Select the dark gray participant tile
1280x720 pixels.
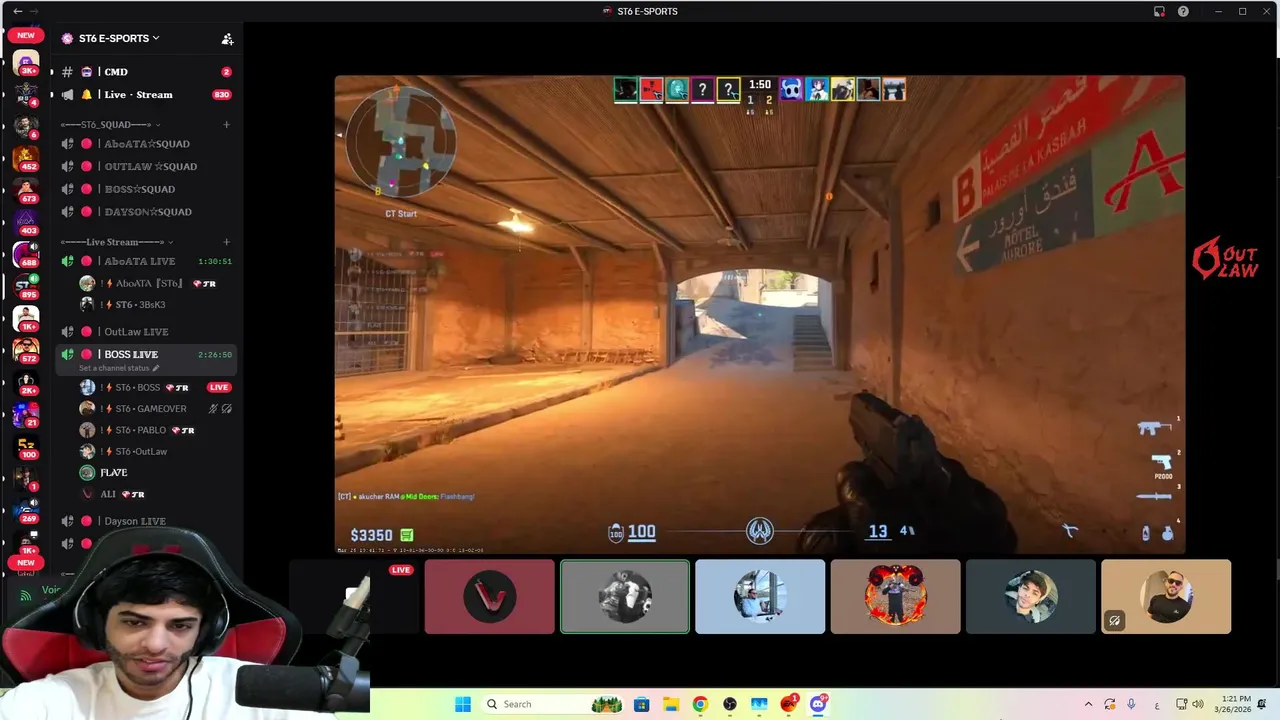(x=1031, y=596)
